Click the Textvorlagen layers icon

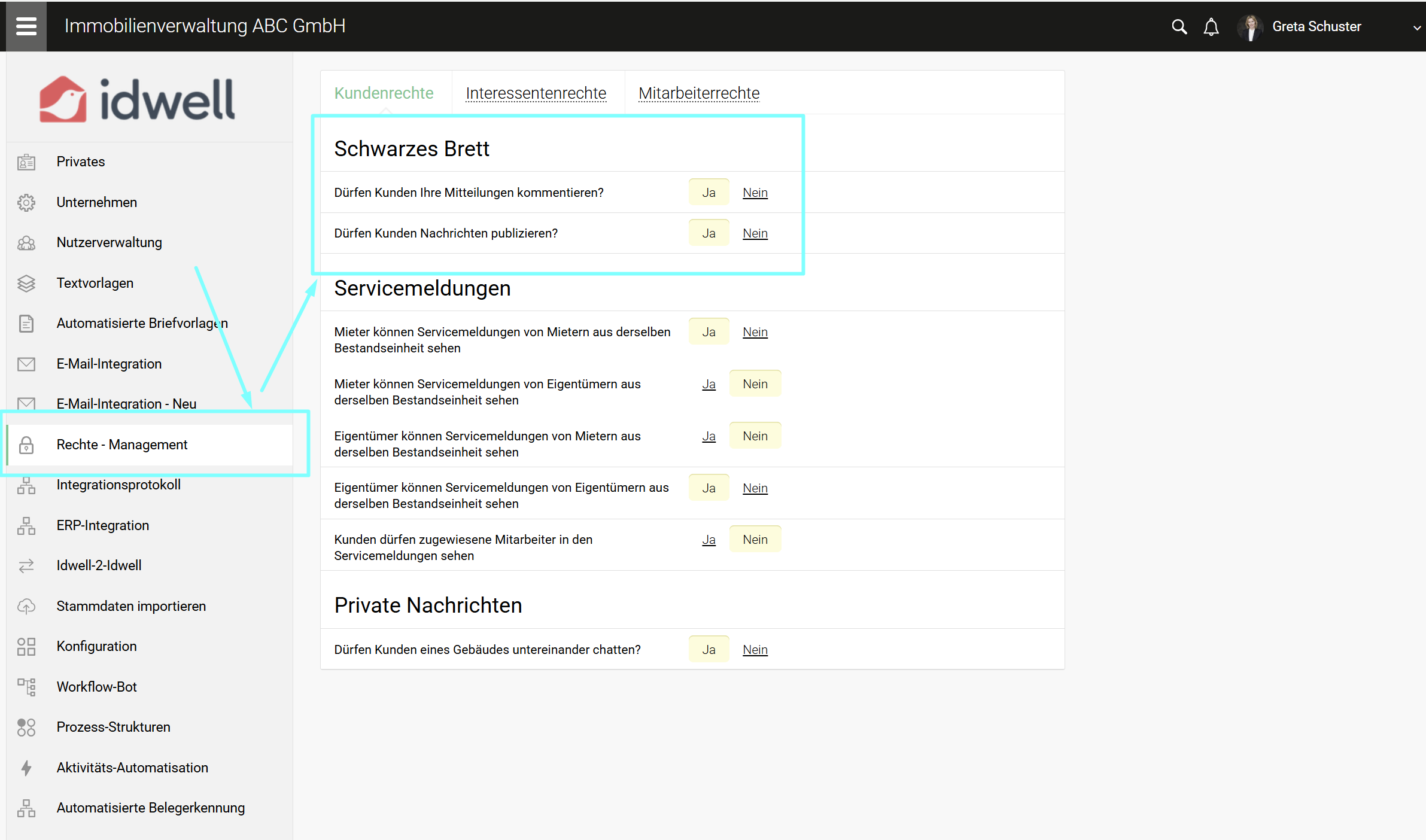26,284
